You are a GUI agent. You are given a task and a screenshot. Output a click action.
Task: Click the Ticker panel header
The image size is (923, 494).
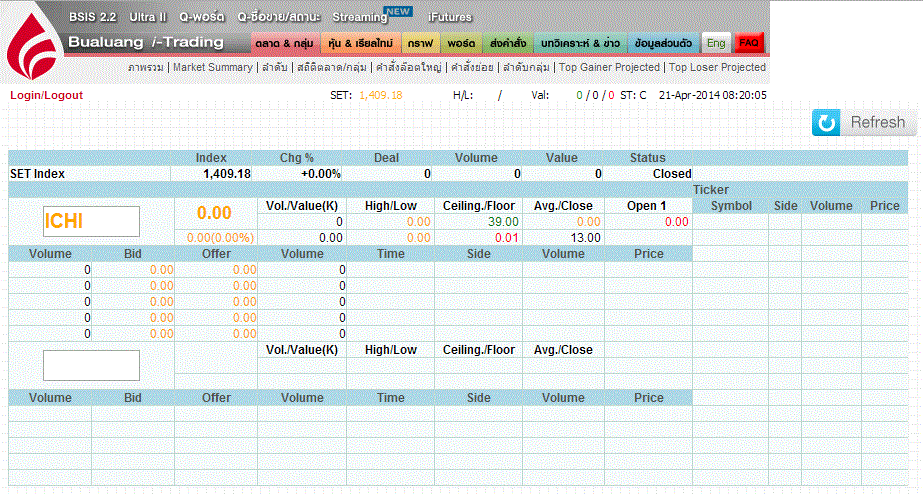[710, 190]
